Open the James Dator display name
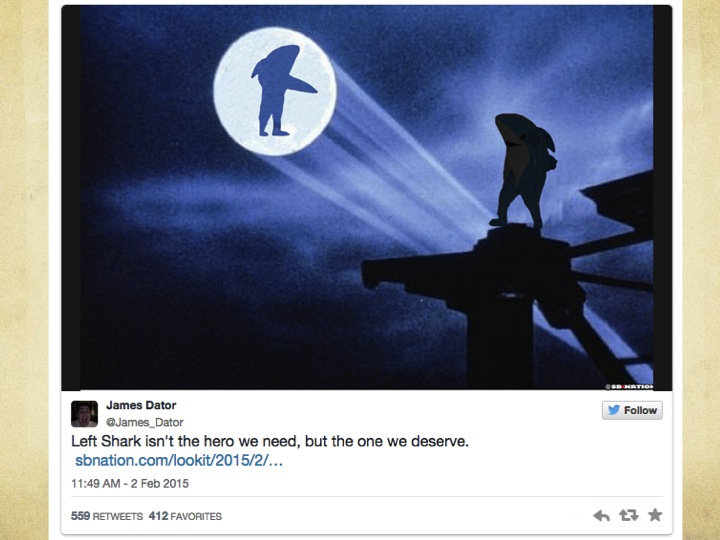720x540 pixels. (x=141, y=405)
